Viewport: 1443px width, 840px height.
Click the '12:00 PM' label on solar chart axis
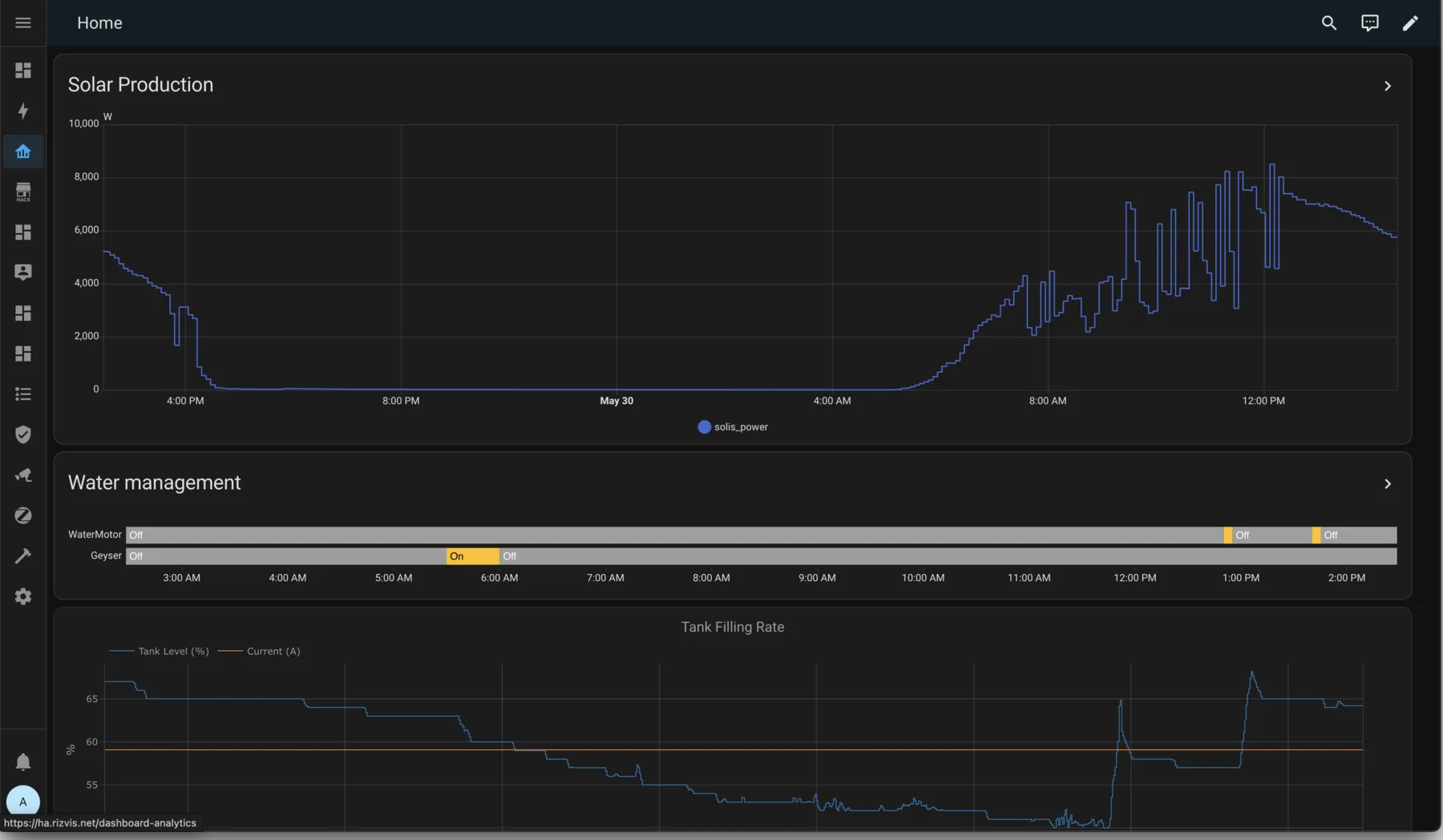coord(1263,401)
